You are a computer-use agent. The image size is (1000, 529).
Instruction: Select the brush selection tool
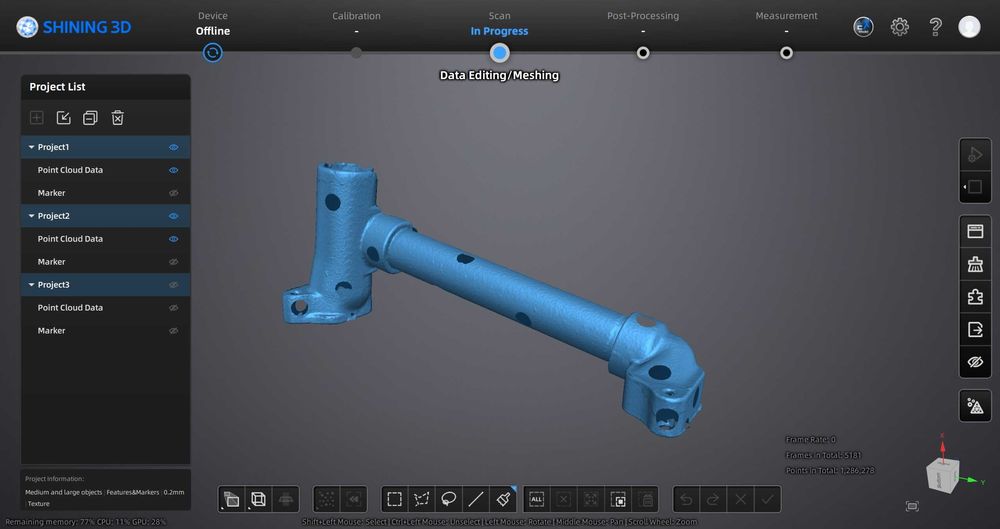pyautogui.click(x=503, y=499)
